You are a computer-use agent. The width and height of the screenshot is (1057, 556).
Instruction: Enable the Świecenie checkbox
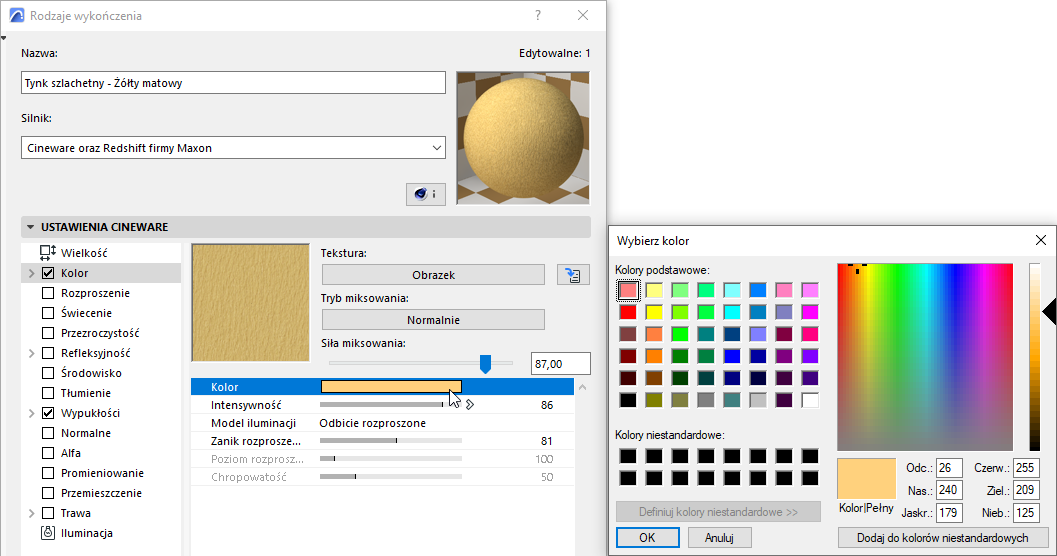[48, 313]
